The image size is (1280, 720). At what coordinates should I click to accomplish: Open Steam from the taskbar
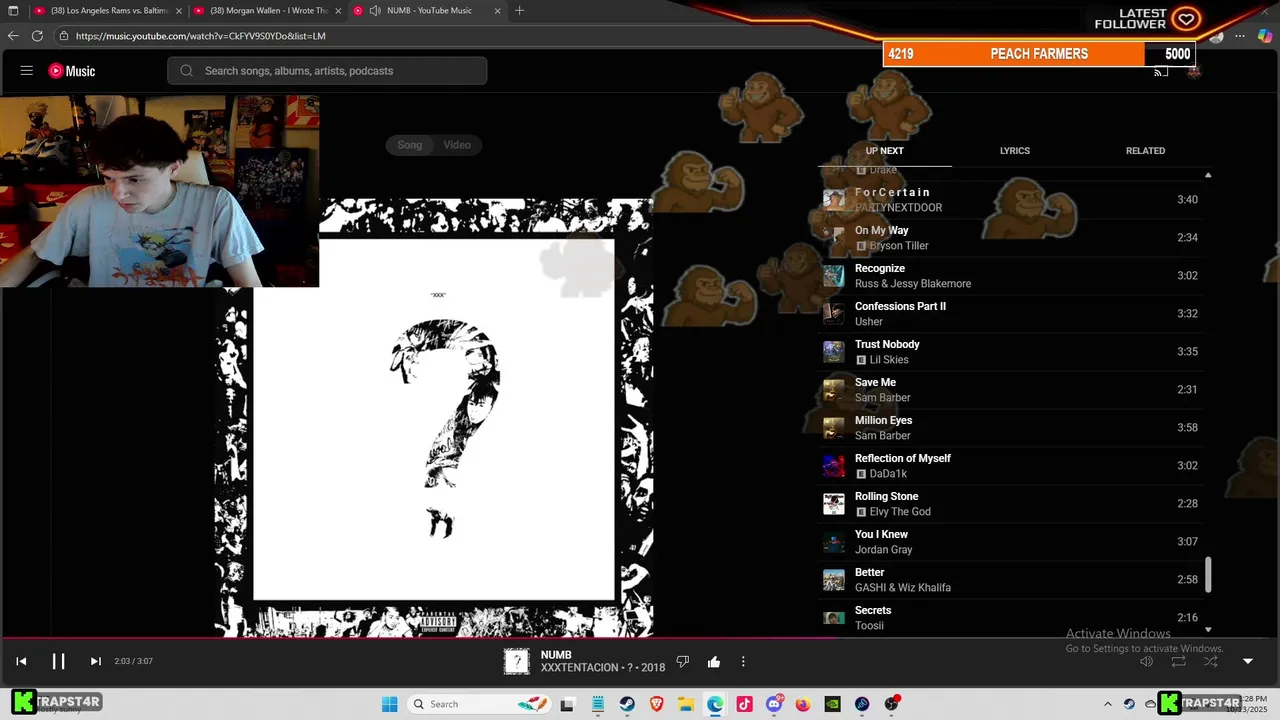(x=627, y=704)
